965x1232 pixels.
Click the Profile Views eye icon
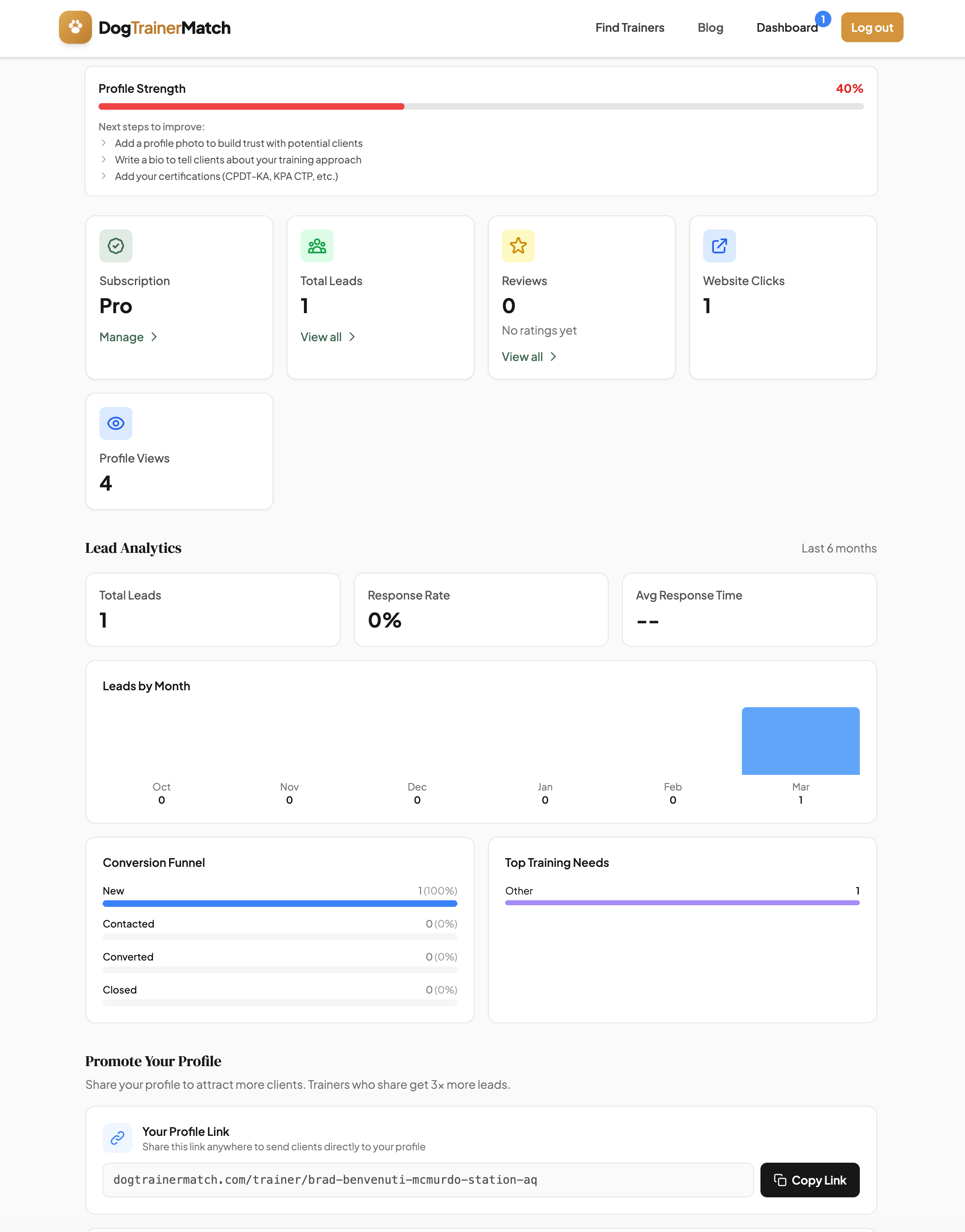[116, 423]
